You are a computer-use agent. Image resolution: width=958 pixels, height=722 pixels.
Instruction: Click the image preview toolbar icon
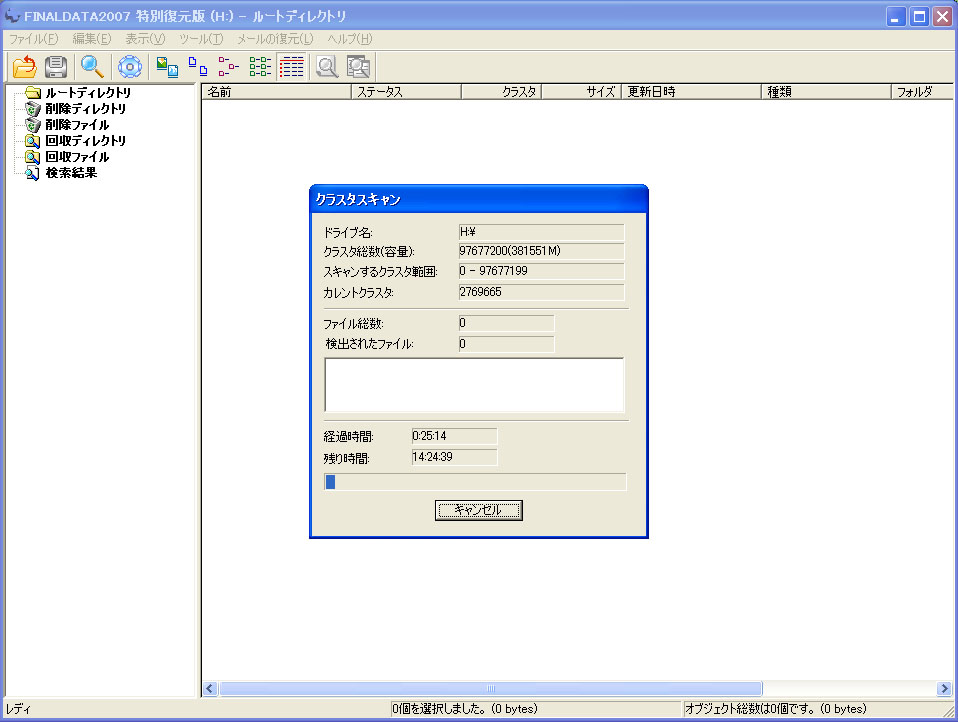(167, 67)
